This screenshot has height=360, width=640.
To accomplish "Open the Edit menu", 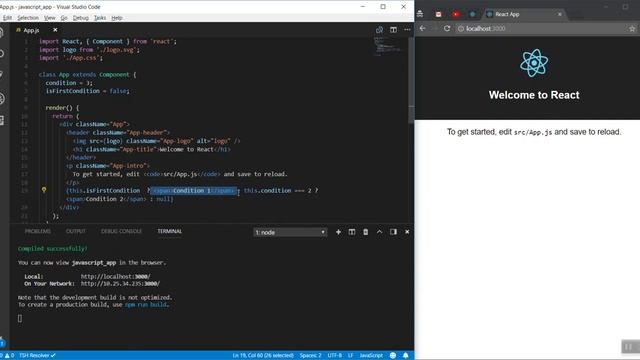I will pos(7,18).
